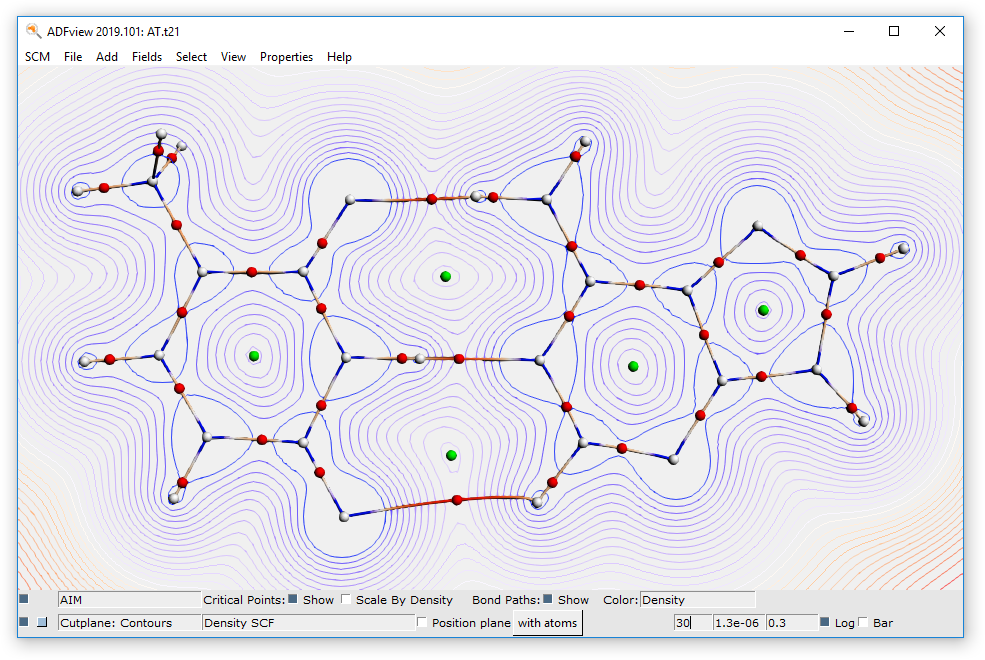Click the ADFview application icon in title bar
Screen dimensions: 985x660
click(x=33, y=31)
